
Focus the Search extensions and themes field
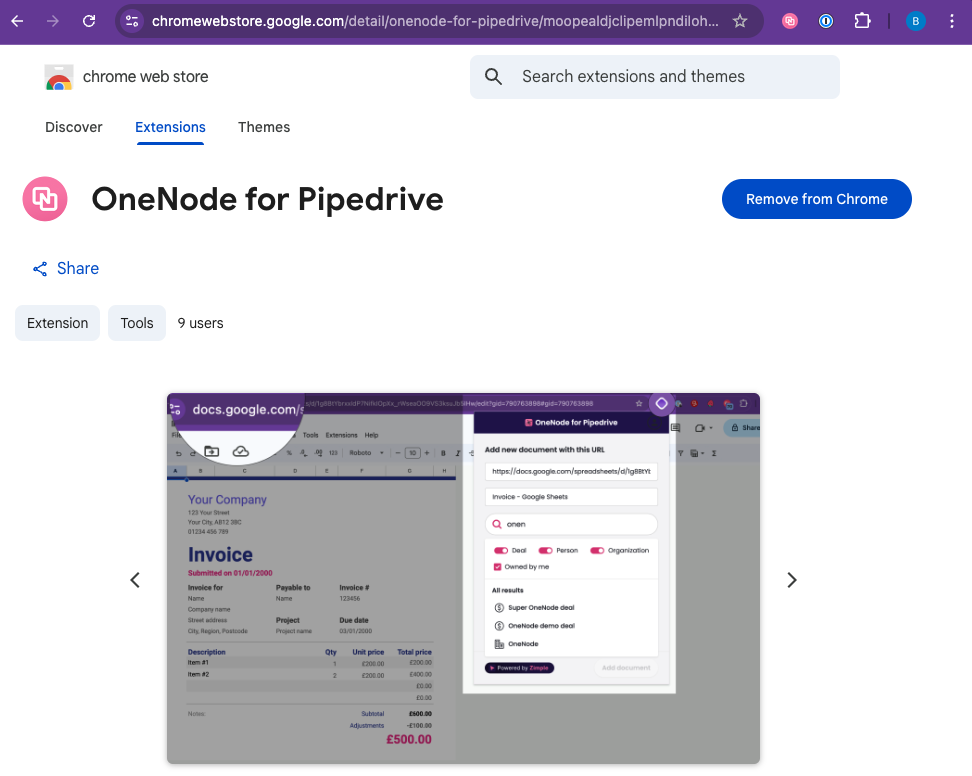(x=655, y=77)
